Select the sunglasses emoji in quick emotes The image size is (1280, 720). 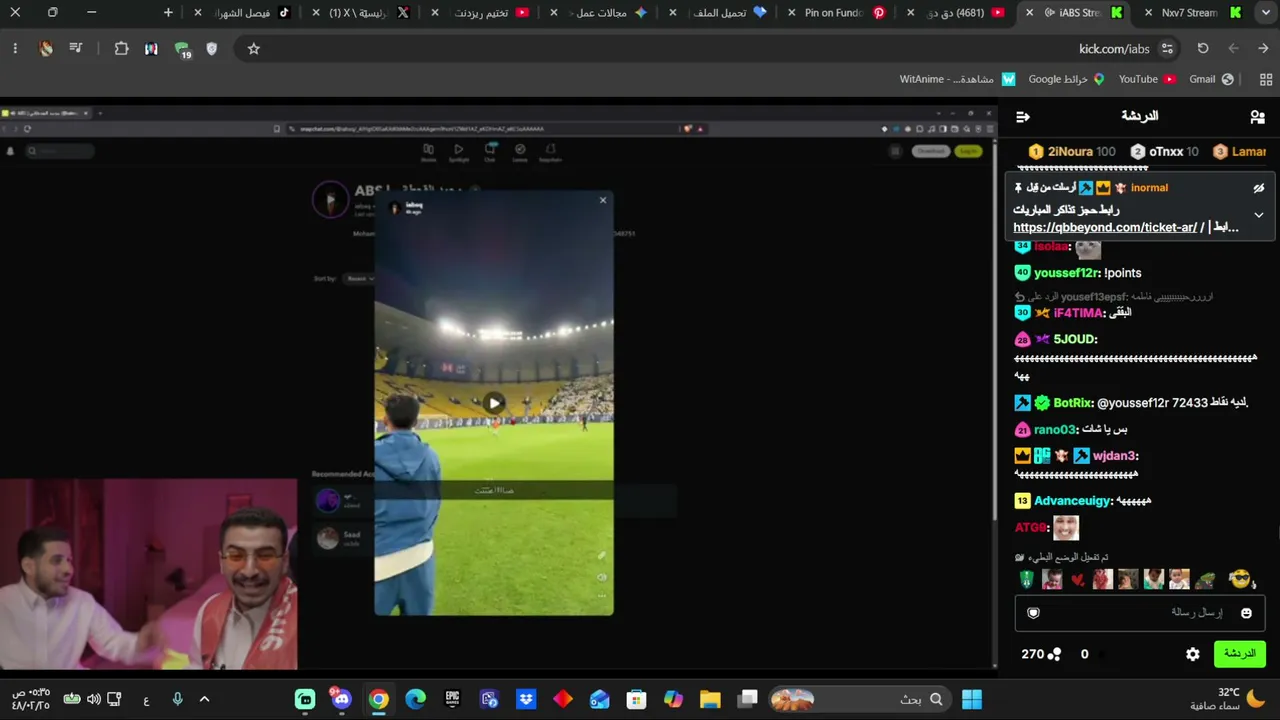point(1240,580)
